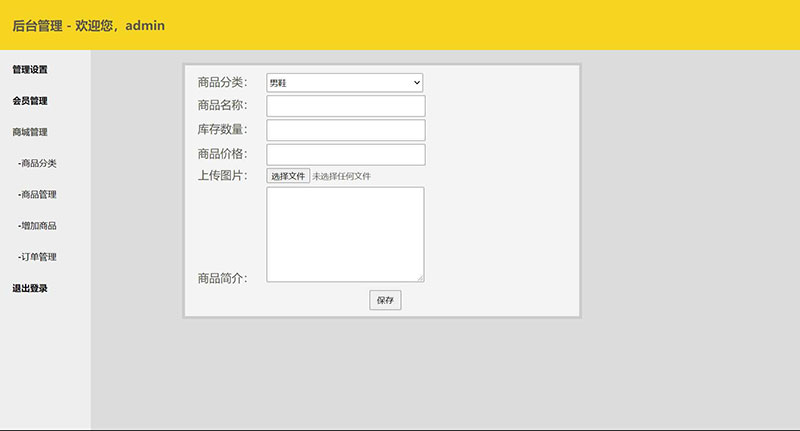Click the 商品简介 textarea resize handle
The height and width of the screenshot is (431, 800).
click(420, 278)
